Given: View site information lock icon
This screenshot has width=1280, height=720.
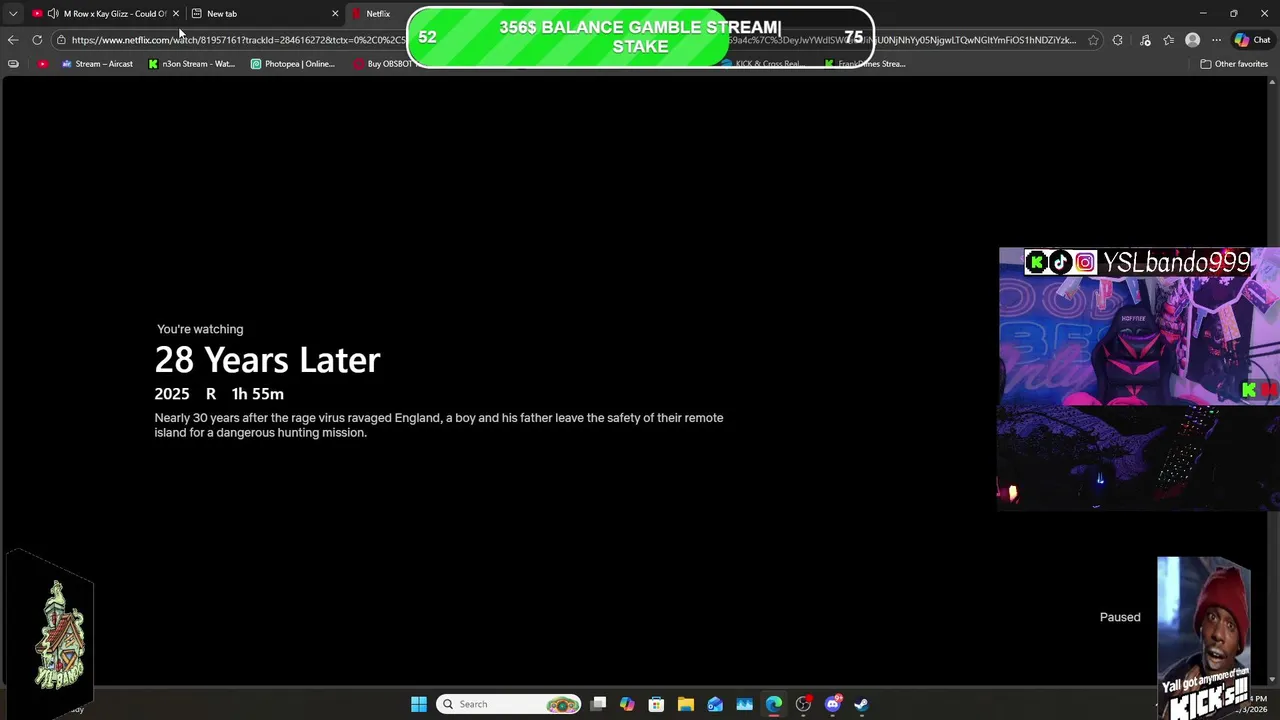Looking at the screenshot, I should 61,40.
